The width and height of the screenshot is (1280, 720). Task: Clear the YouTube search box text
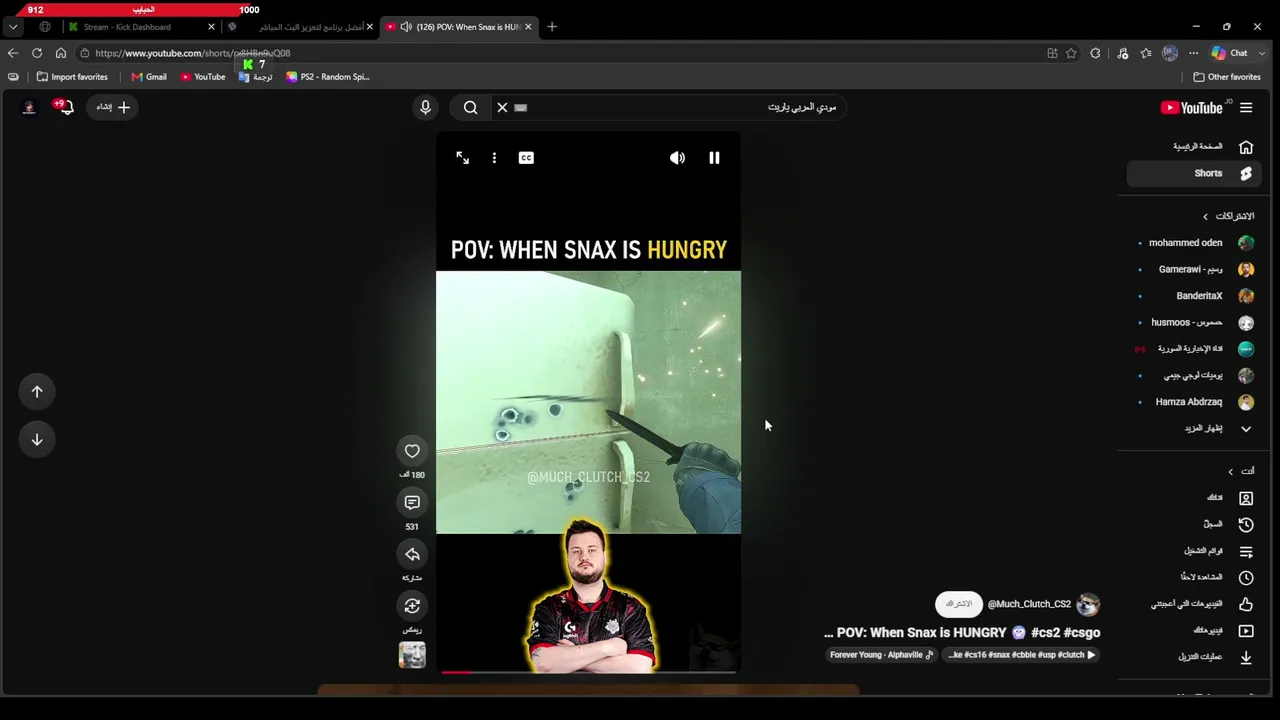pyautogui.click(x=502, y=107)
